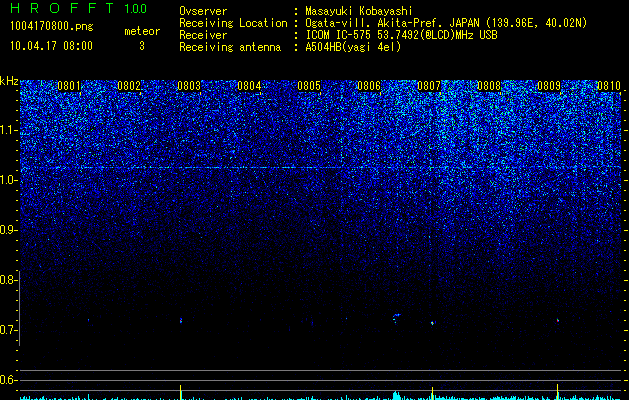Click the yellow detection spike at 0809
This screenshot has height=400, width=629.
(558, 392)
